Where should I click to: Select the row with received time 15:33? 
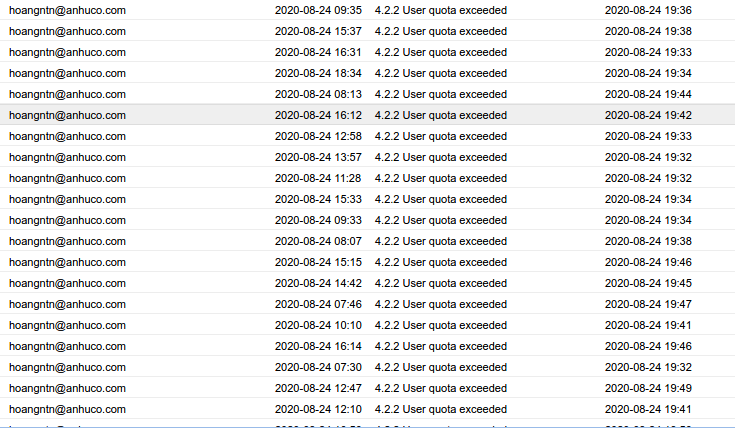[368, 199]
